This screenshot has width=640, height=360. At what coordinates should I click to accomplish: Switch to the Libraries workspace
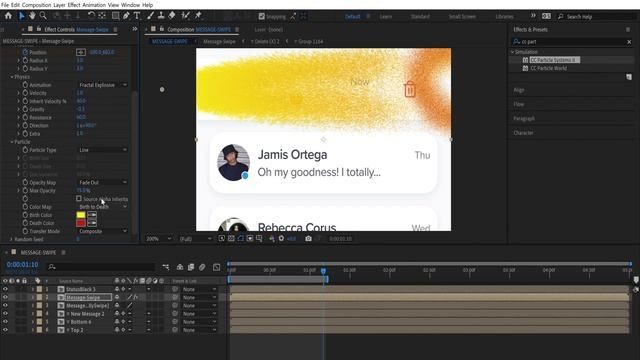504,17
